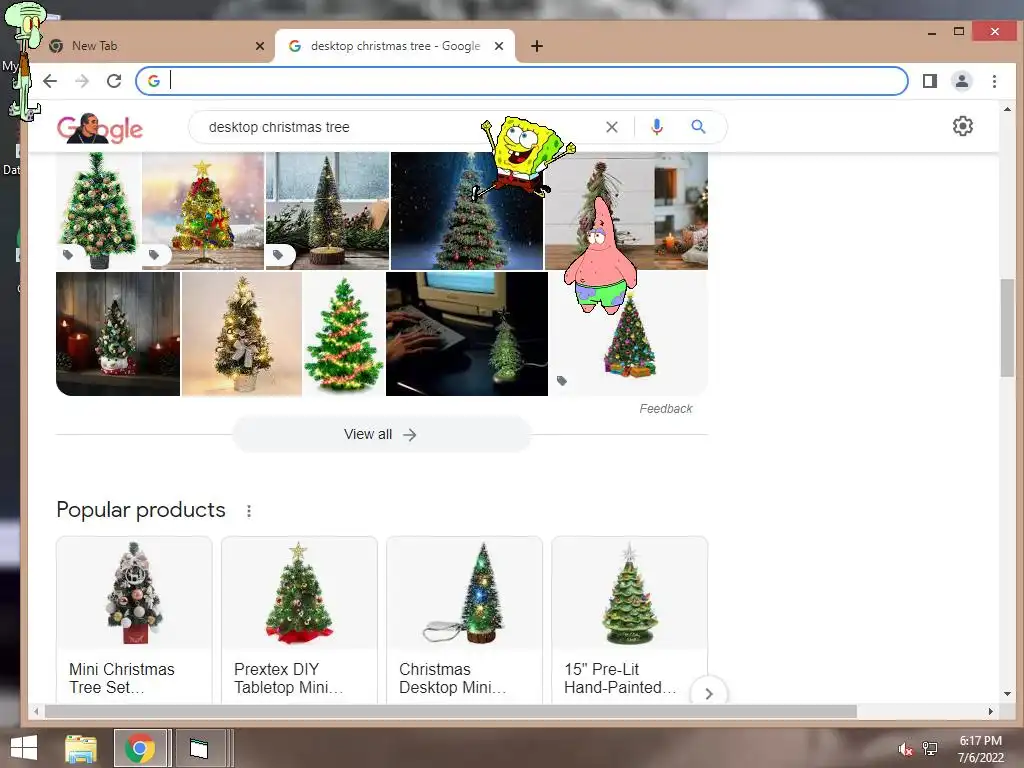Click the page scroll down arrow
This screenshot has width=1024, height=768.
pyautogui.click(x=1007, y=694)
